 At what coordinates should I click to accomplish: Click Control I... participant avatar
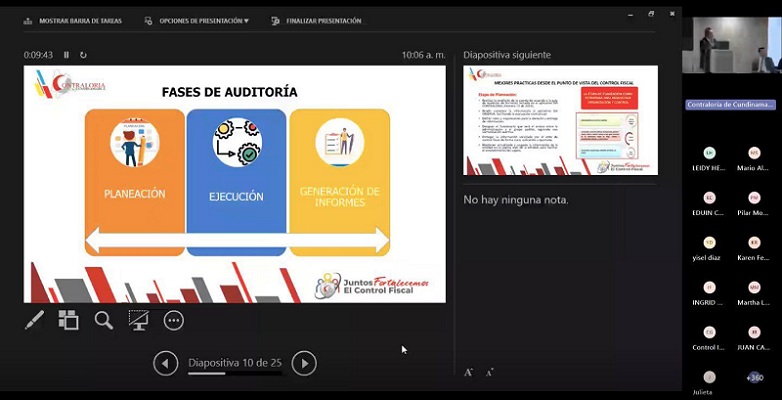pos(709,332)
